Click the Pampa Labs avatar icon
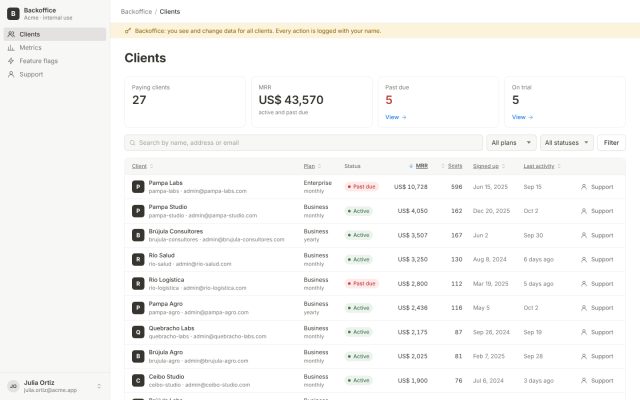640x400 pixels. 138,187
